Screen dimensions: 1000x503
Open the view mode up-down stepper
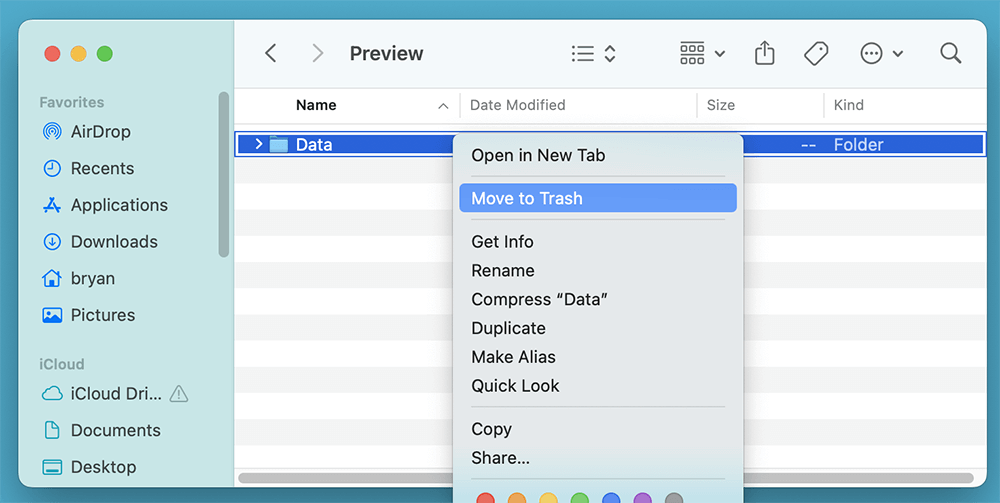coord(610,54)
